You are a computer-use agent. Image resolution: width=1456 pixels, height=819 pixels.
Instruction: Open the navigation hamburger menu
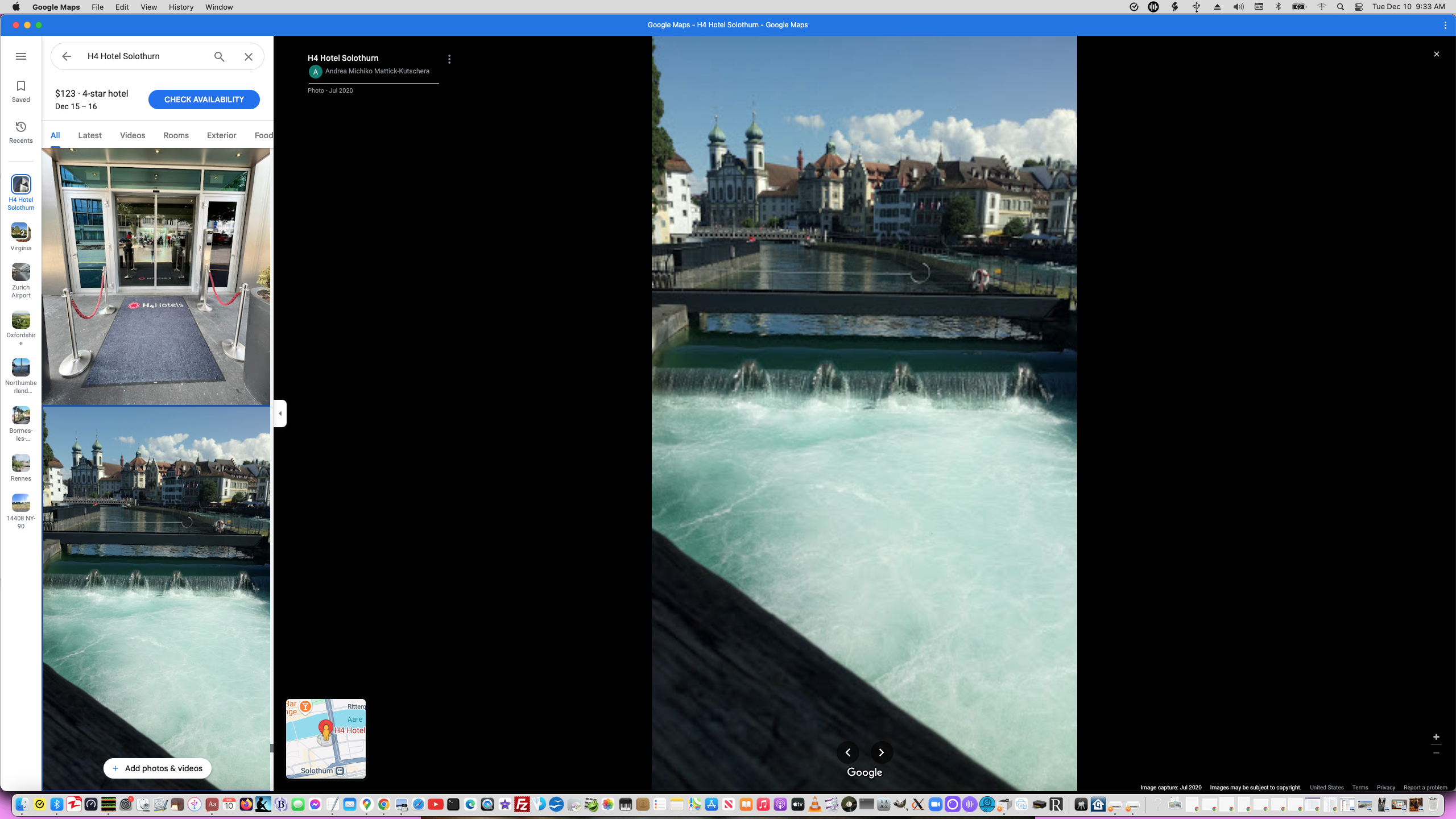tap(21, 56)
